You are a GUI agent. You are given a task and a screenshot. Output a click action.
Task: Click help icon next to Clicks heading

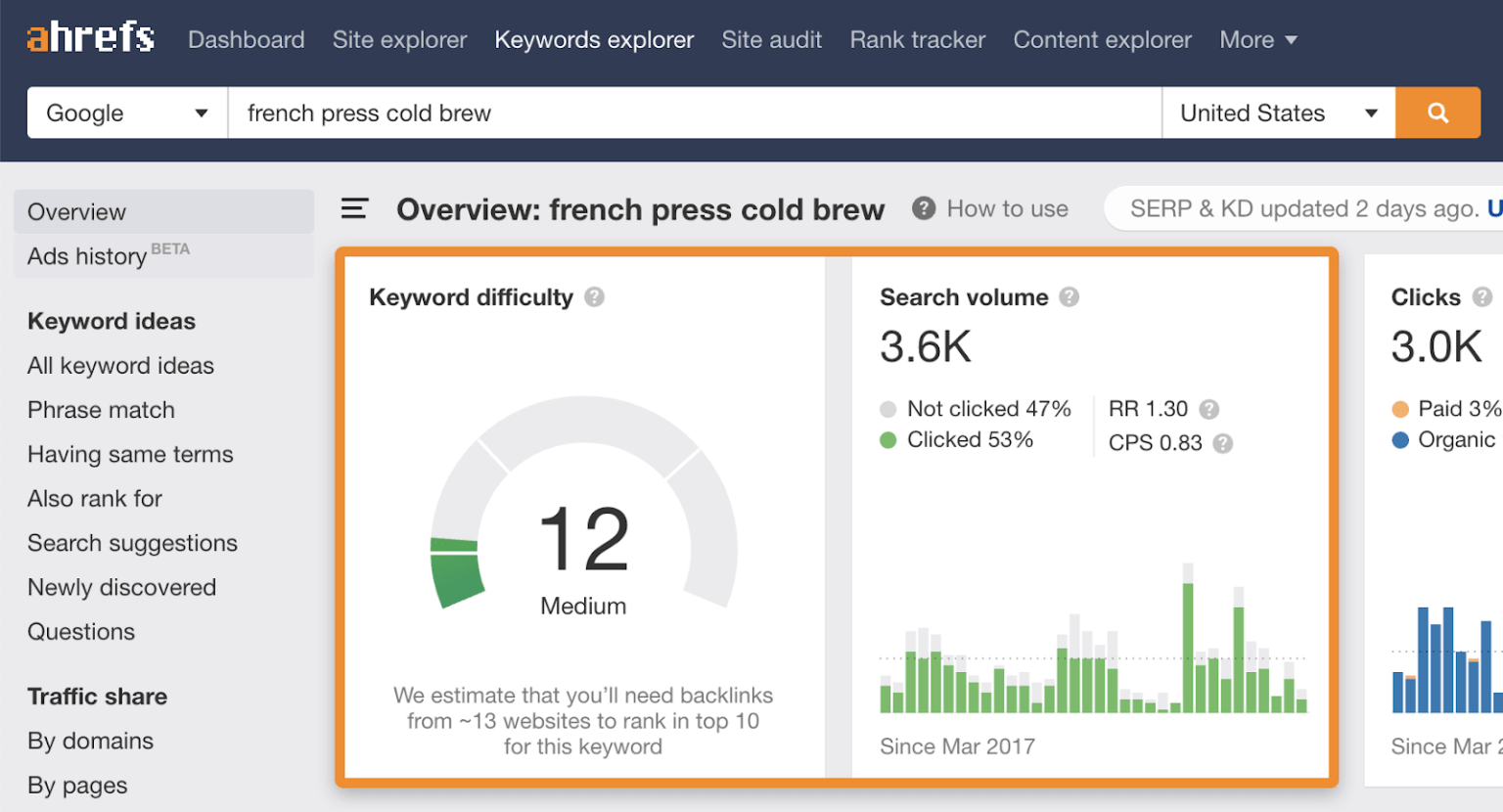(1481, 297)
